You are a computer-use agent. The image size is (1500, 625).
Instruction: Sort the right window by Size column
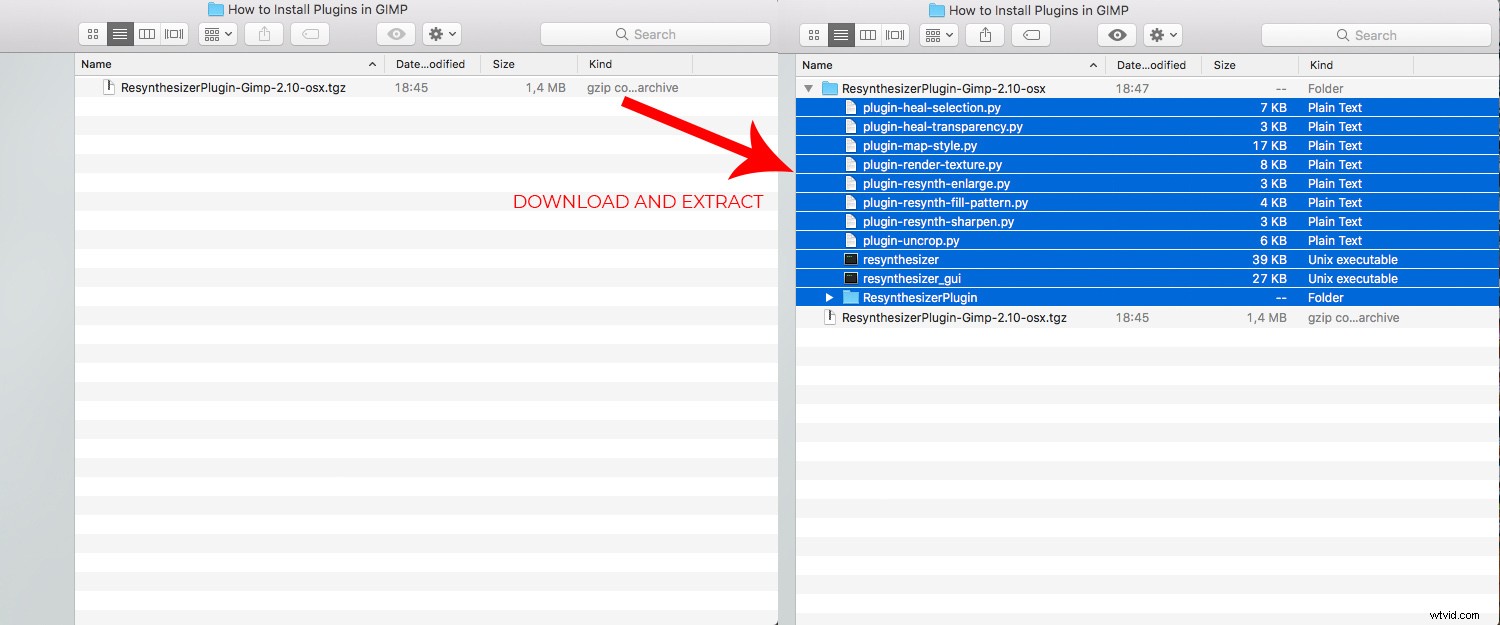pos(1224,64)
